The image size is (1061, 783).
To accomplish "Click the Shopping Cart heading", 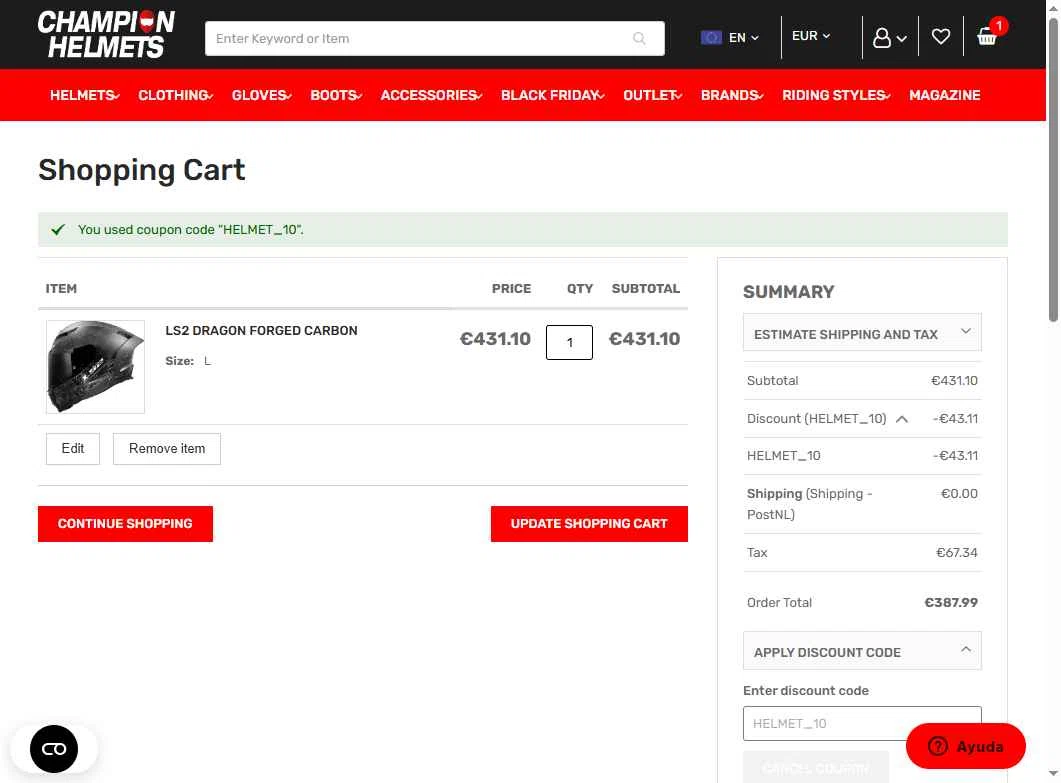I will point(141,170).
